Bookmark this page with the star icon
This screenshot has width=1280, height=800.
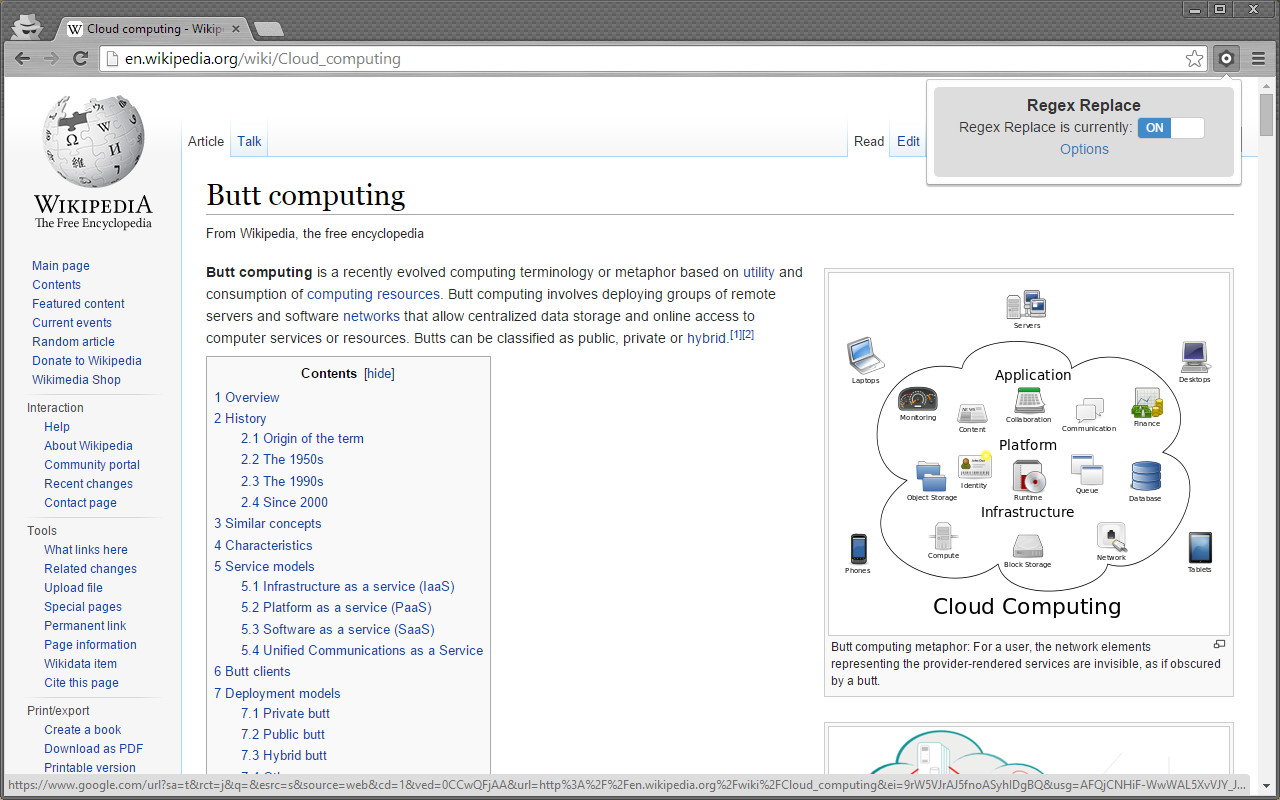pos(1194,59)
